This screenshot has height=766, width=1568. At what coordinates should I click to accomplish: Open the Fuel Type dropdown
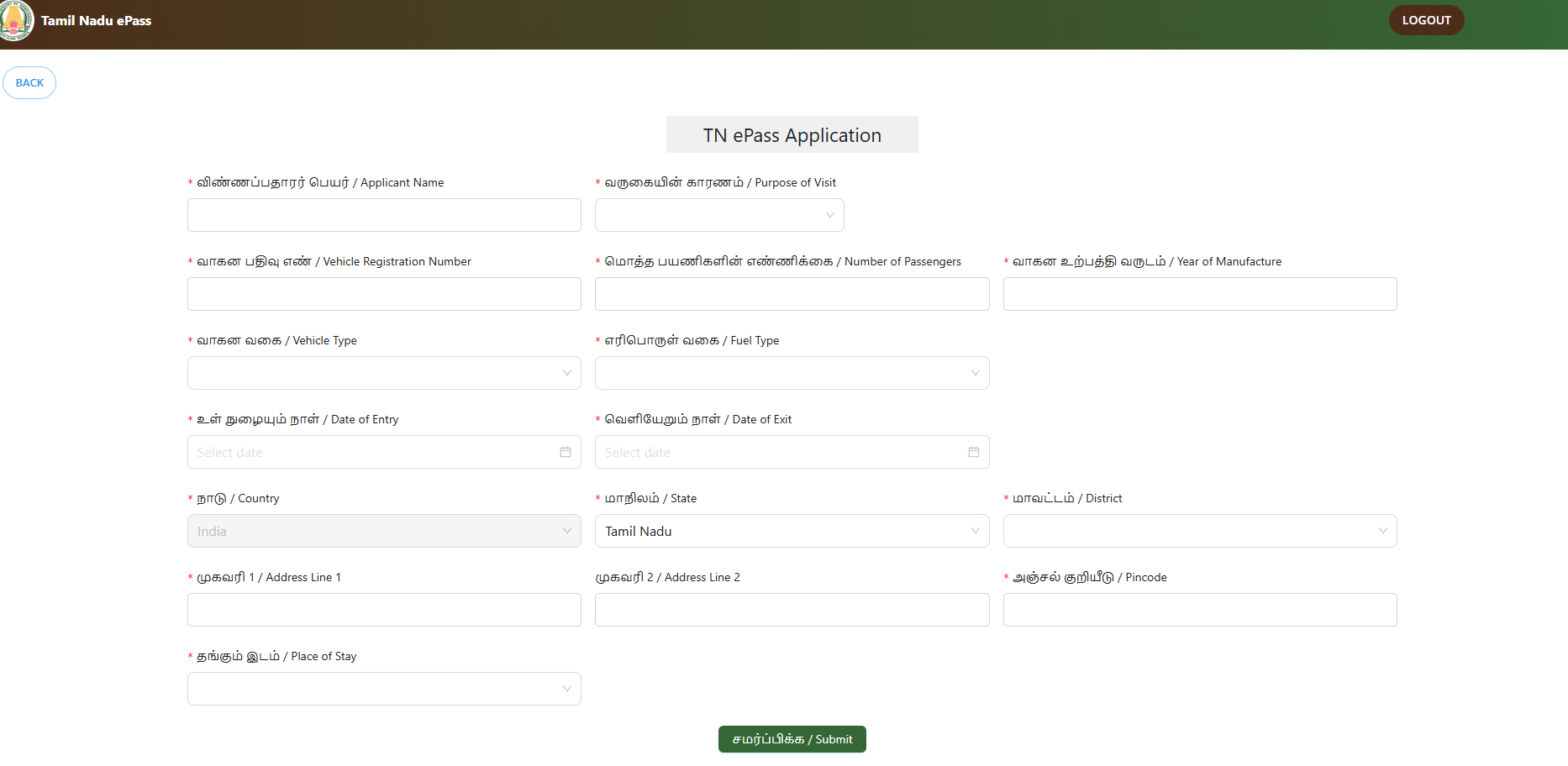[792, 373]
